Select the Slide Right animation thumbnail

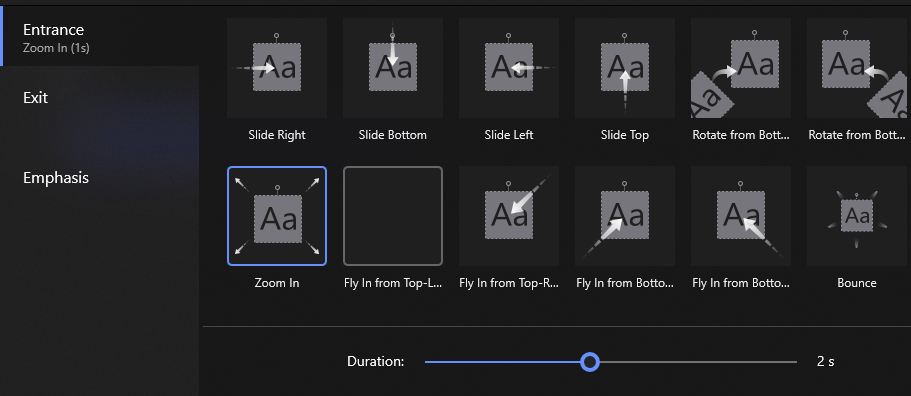pos(277,68)
